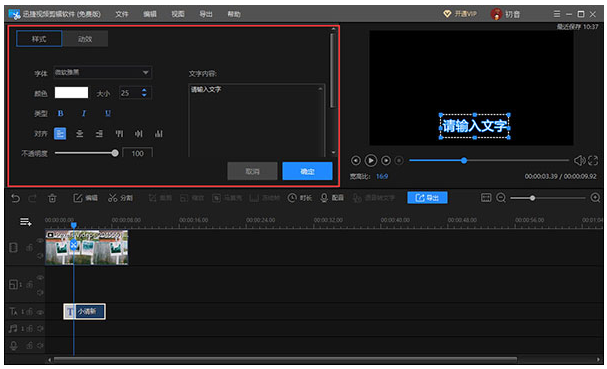Toggle lock on the music track
This screenshot has width=607, height=369.
(x=29, y=329)
